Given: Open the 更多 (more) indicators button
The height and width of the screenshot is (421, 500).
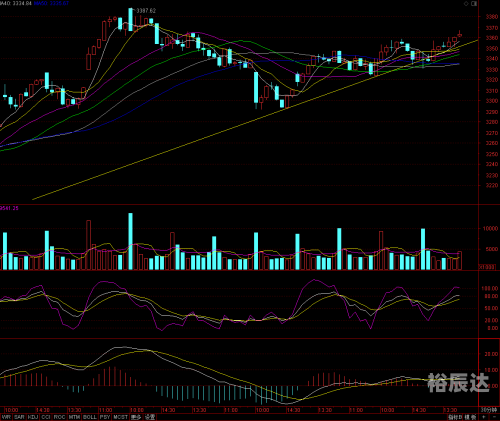Looking at the screenshot, I should pyautogui.click(x=136, y=417).
